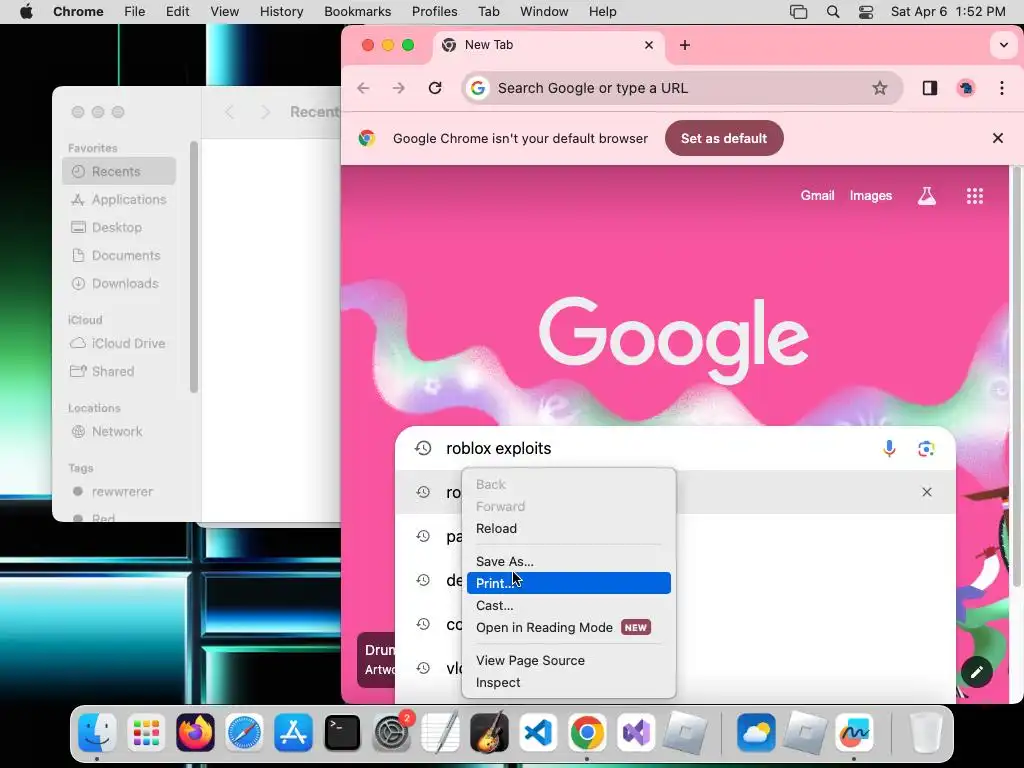The height and width of the screenshot is (768, 1024).
Task: Open Chrome's three-dot menu
Action: [1002, 88]
